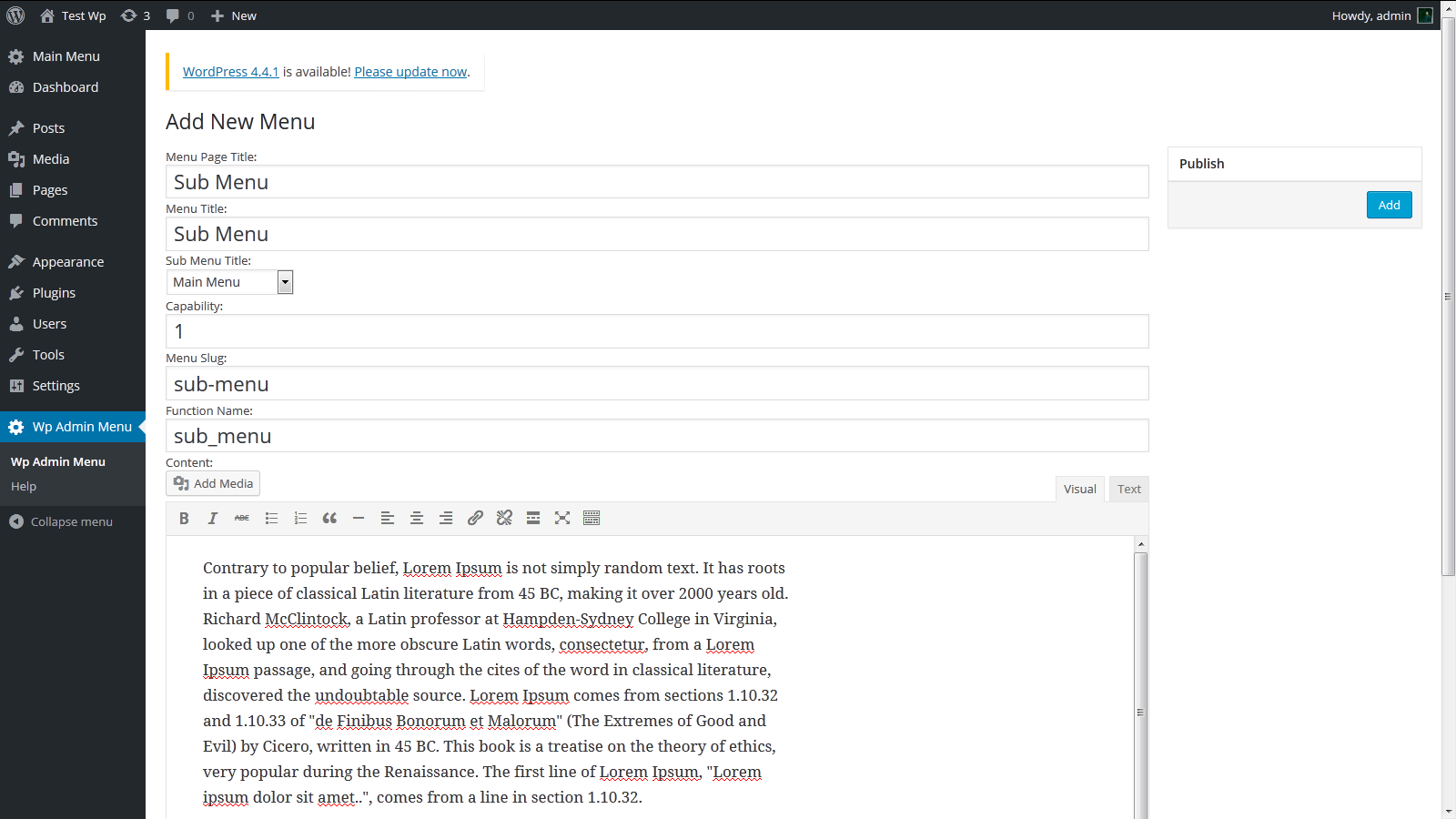The image size is (1456, 819).
Task: Open distraction-free fullscreen editing mode
Action: [562, 518]
